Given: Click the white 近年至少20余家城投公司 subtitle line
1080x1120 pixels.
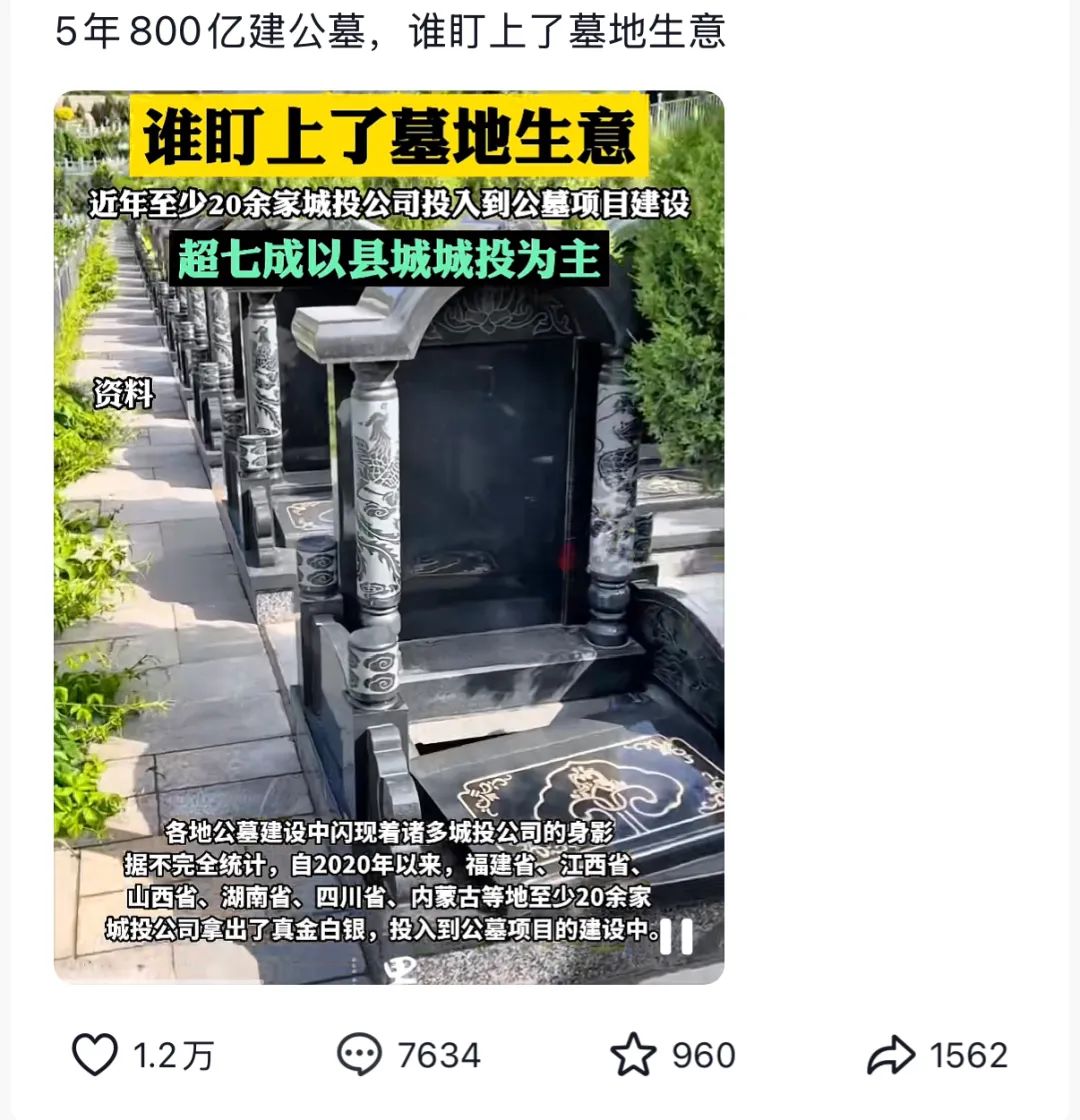Looking at the screenshot, I should click(389, 204).
